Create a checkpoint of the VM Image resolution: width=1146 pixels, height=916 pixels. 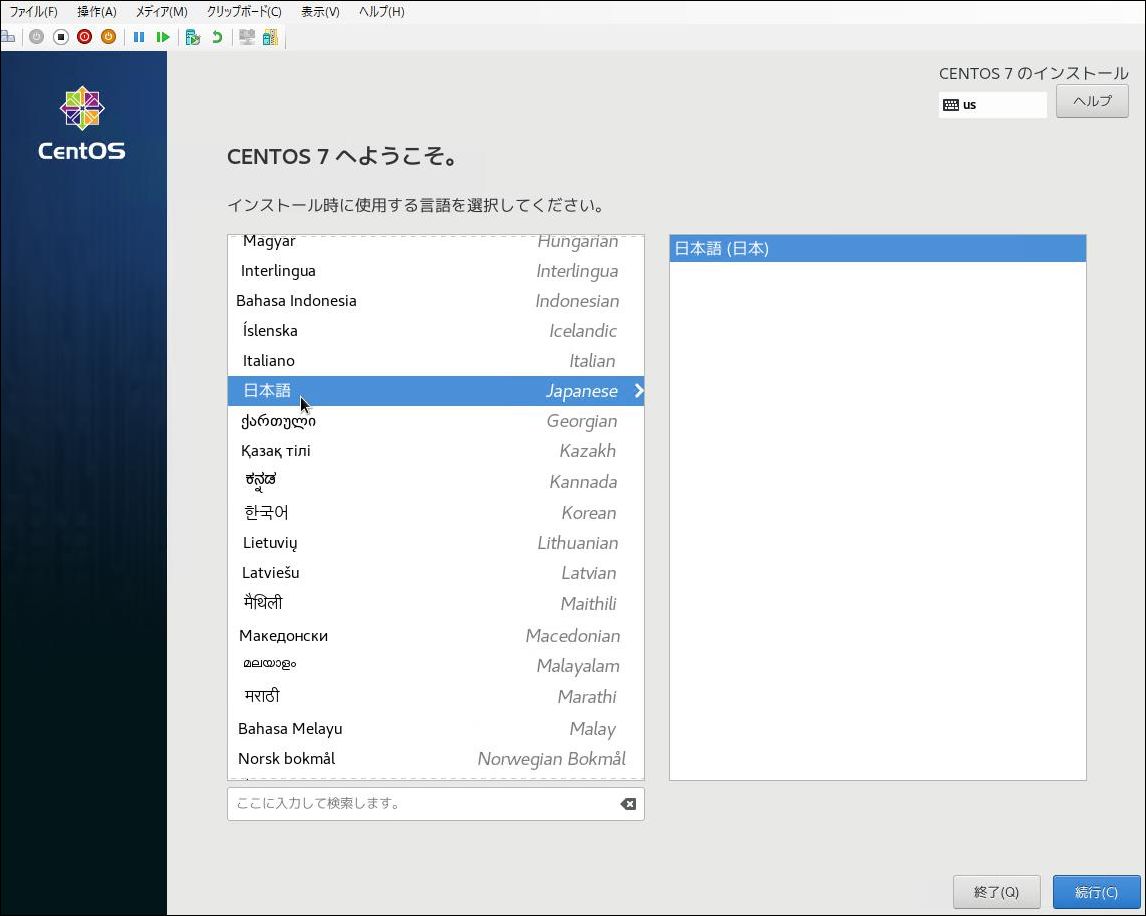tap(191, 36)
